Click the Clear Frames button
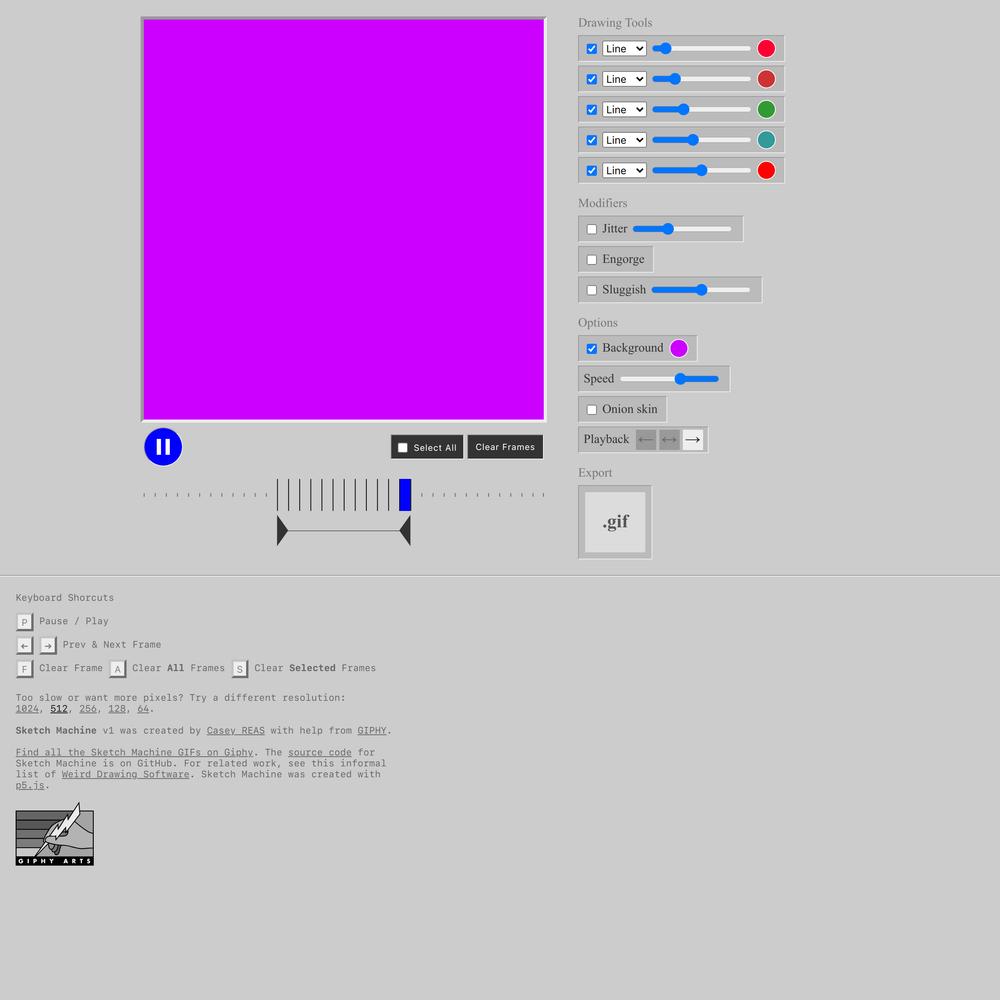 click(505, 447)
